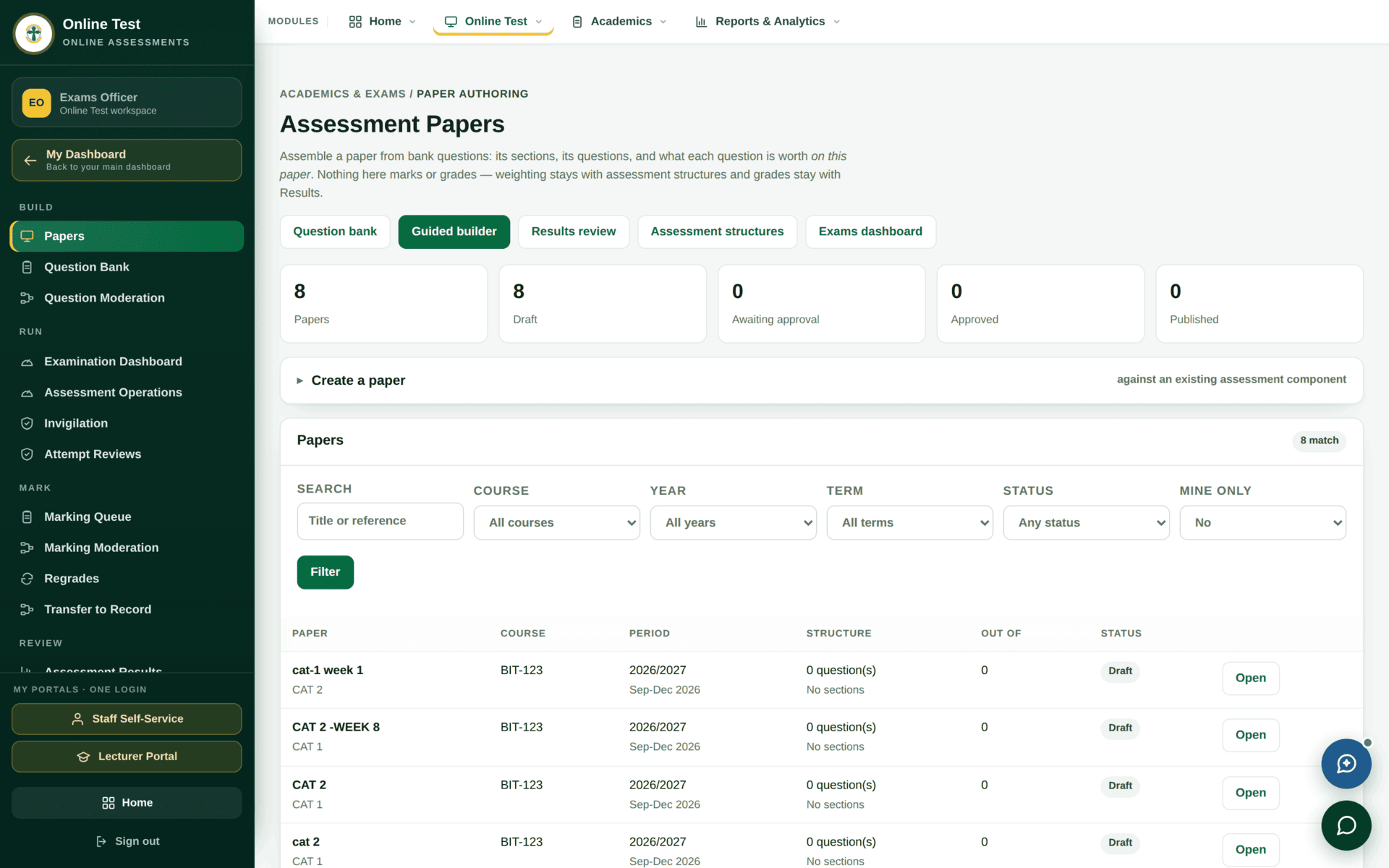1389x868 pixels.
Task: Click the Academics clipboard icon in top nav
Action: [577, 22]
